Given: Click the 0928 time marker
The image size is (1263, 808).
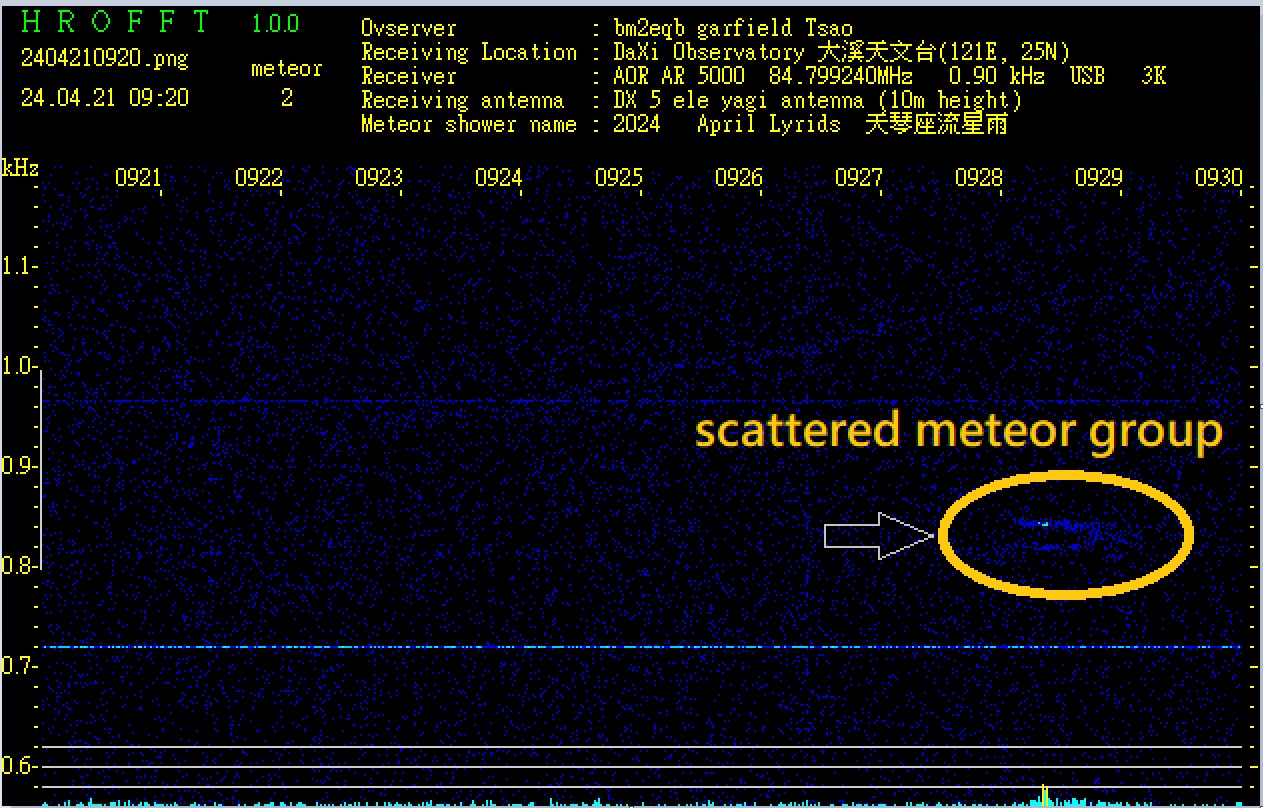Looking at the screenshot, I should coord(978,178).
